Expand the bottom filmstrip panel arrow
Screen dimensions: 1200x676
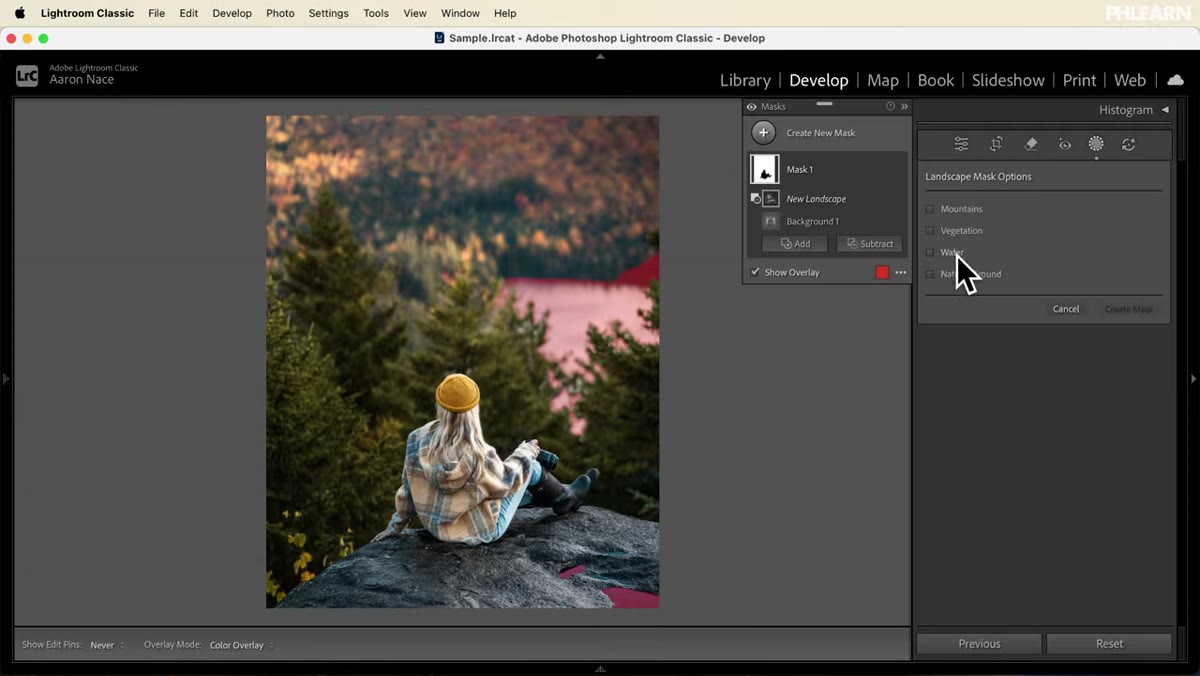click(x=600, y=669)
